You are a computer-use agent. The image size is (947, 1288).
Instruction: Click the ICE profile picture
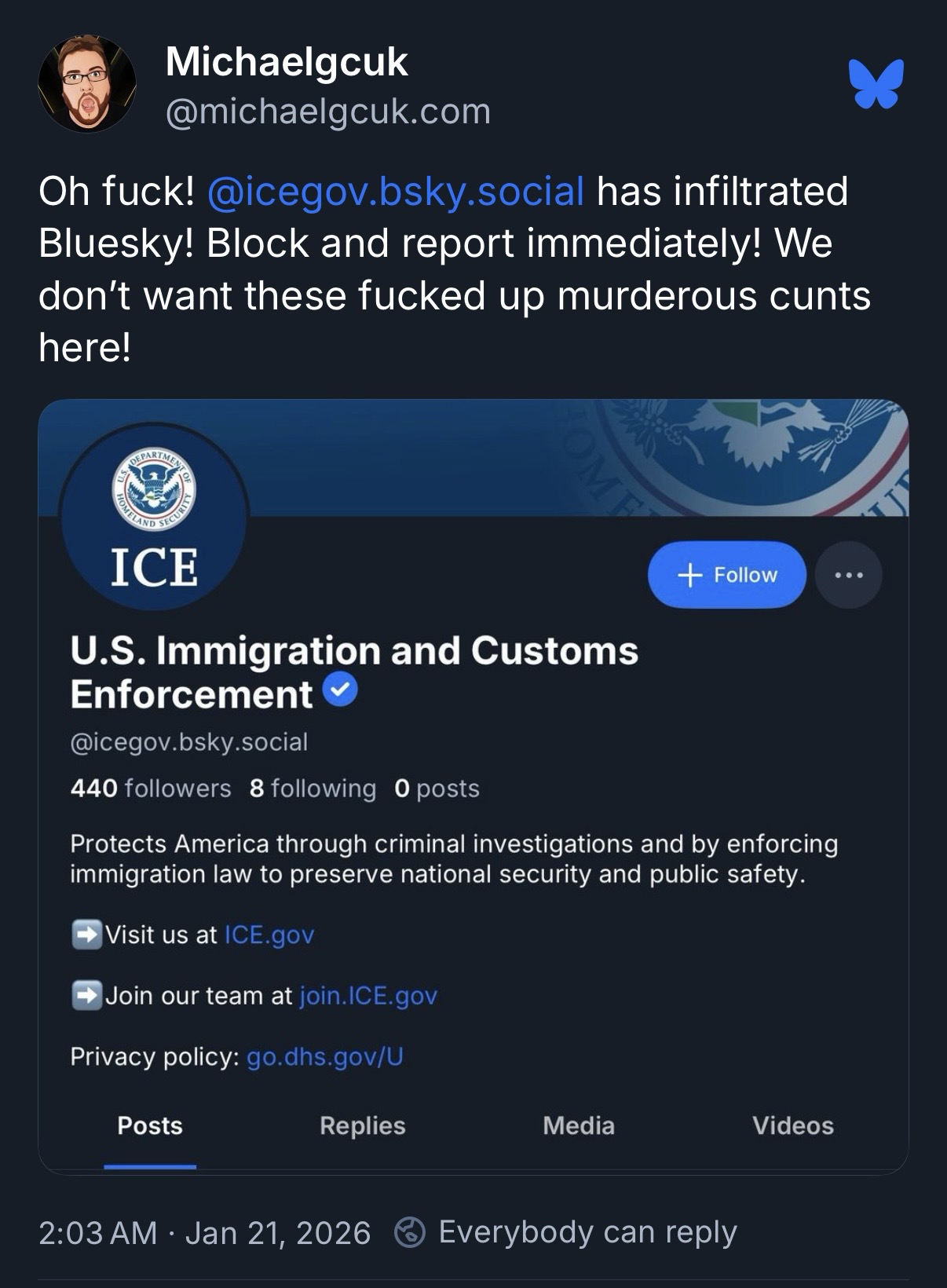pyautogui.click(x=154, y=516)
